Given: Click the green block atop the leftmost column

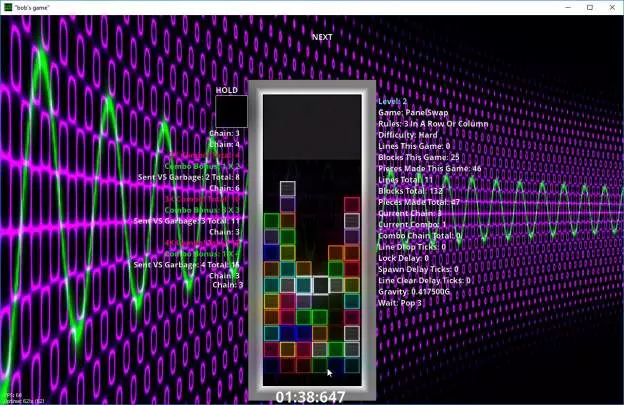Looking at the screenshot, I should (x=271, y=221).
